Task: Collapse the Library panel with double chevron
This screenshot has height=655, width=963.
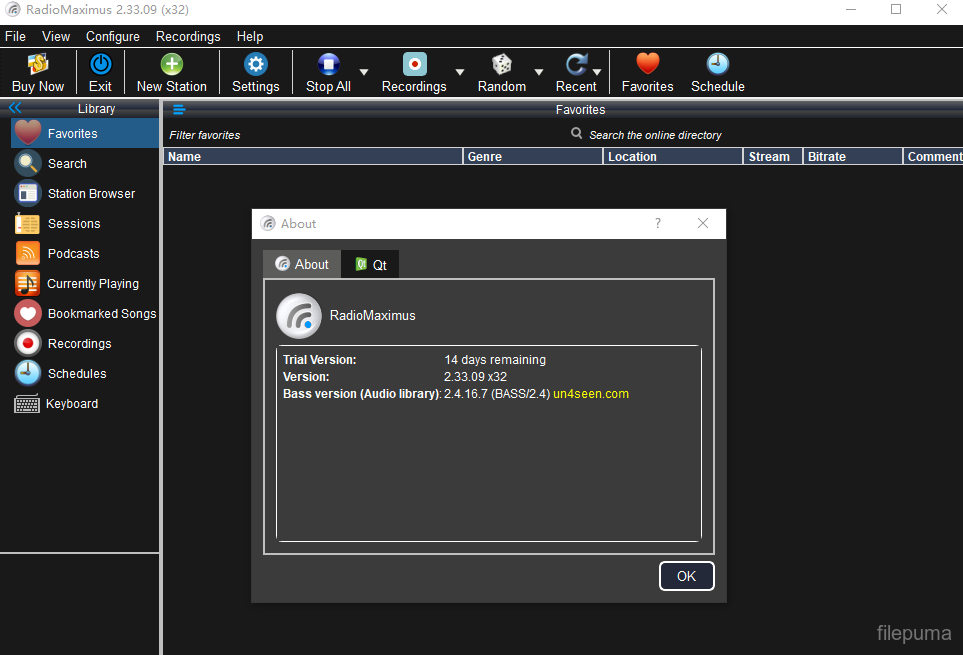Action: 15,108
